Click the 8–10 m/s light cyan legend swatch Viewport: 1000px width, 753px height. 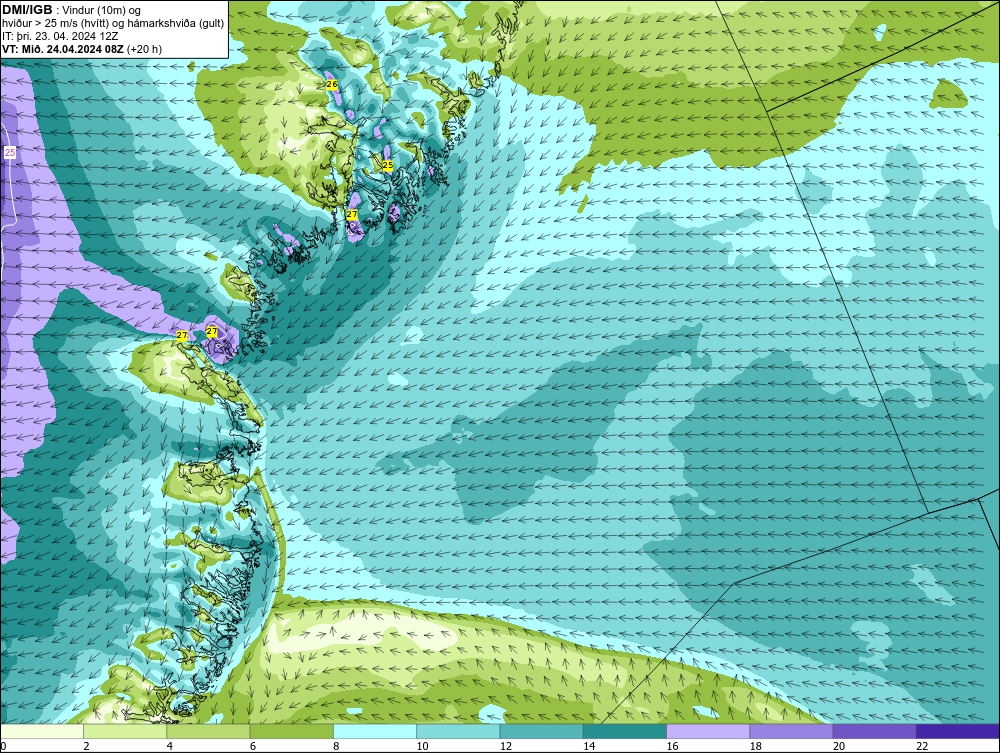[x=375, y=731]
